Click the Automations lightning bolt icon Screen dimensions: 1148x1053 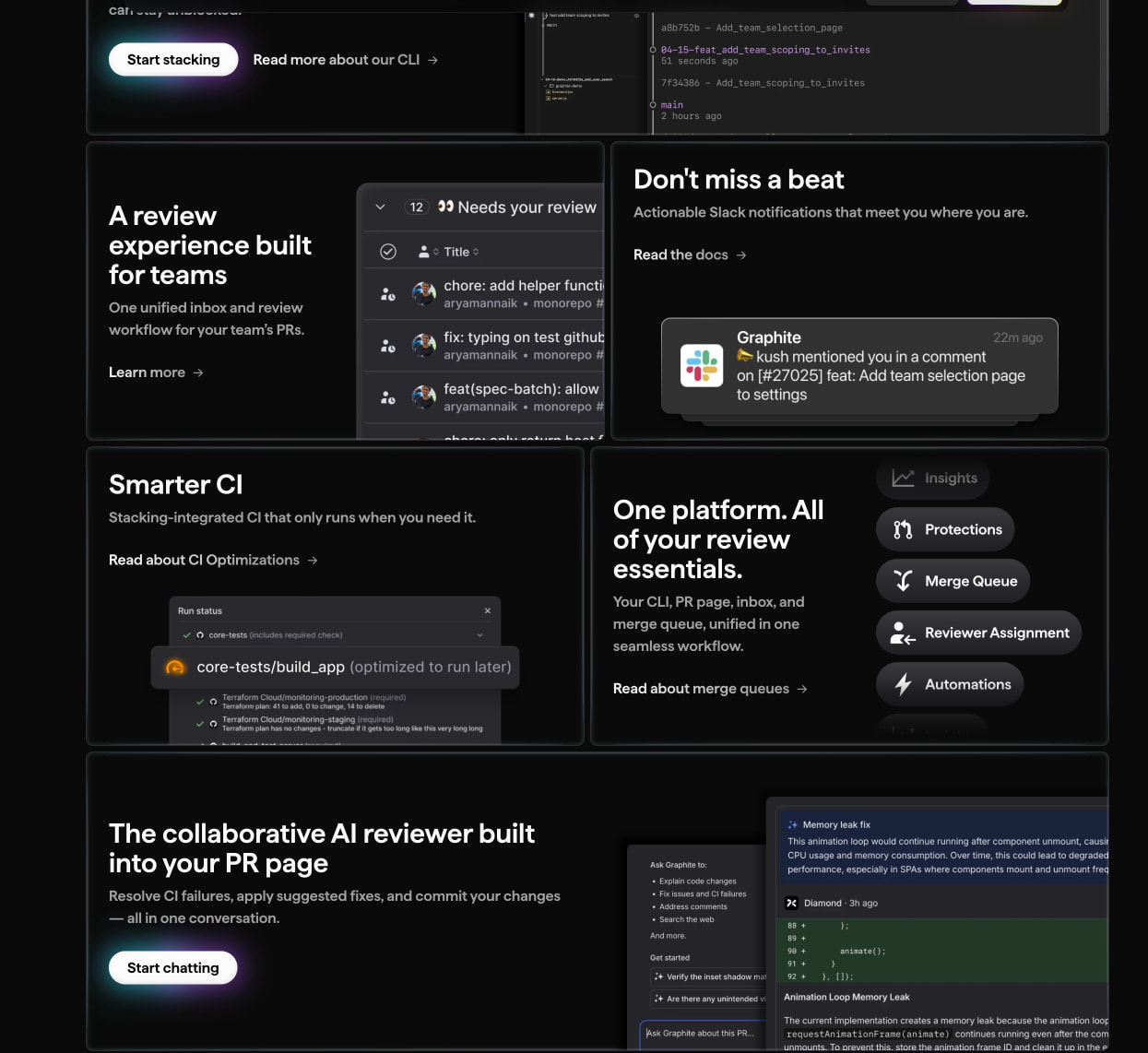pyautogui.click(x=903, y=684)
